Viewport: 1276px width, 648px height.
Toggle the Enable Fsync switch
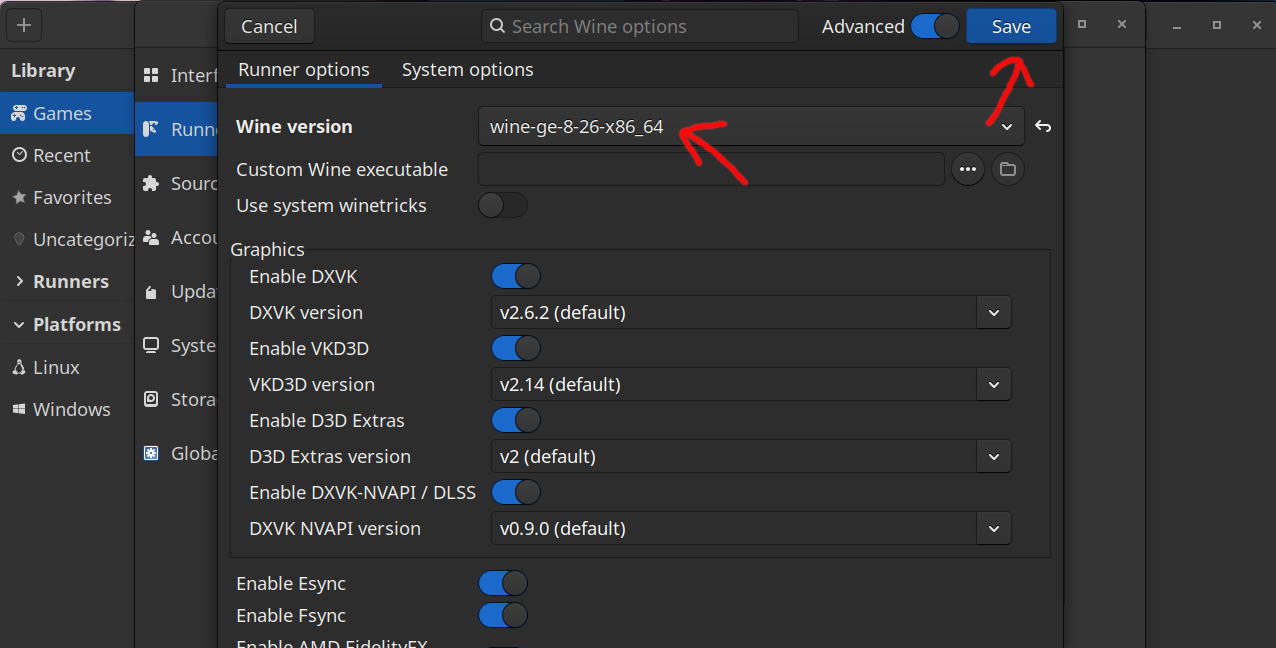[x=503, y=615]
